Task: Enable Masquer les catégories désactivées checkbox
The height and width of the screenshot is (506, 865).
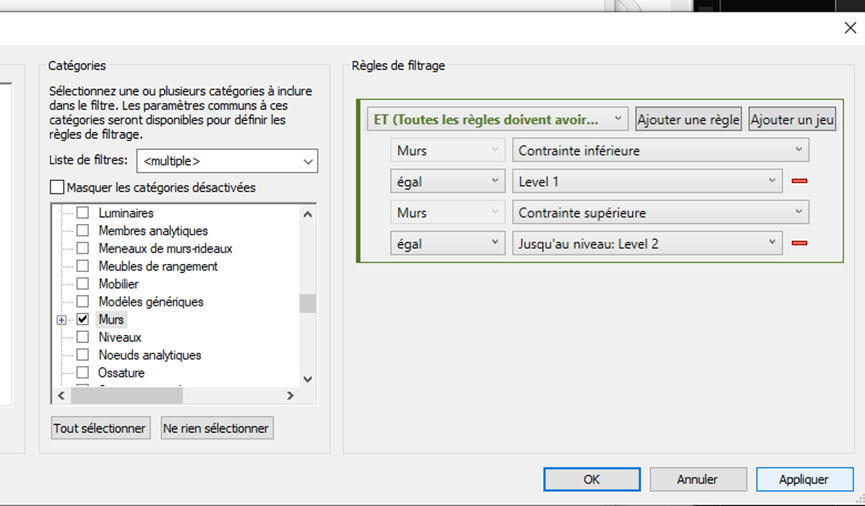Action: (57, 187)
